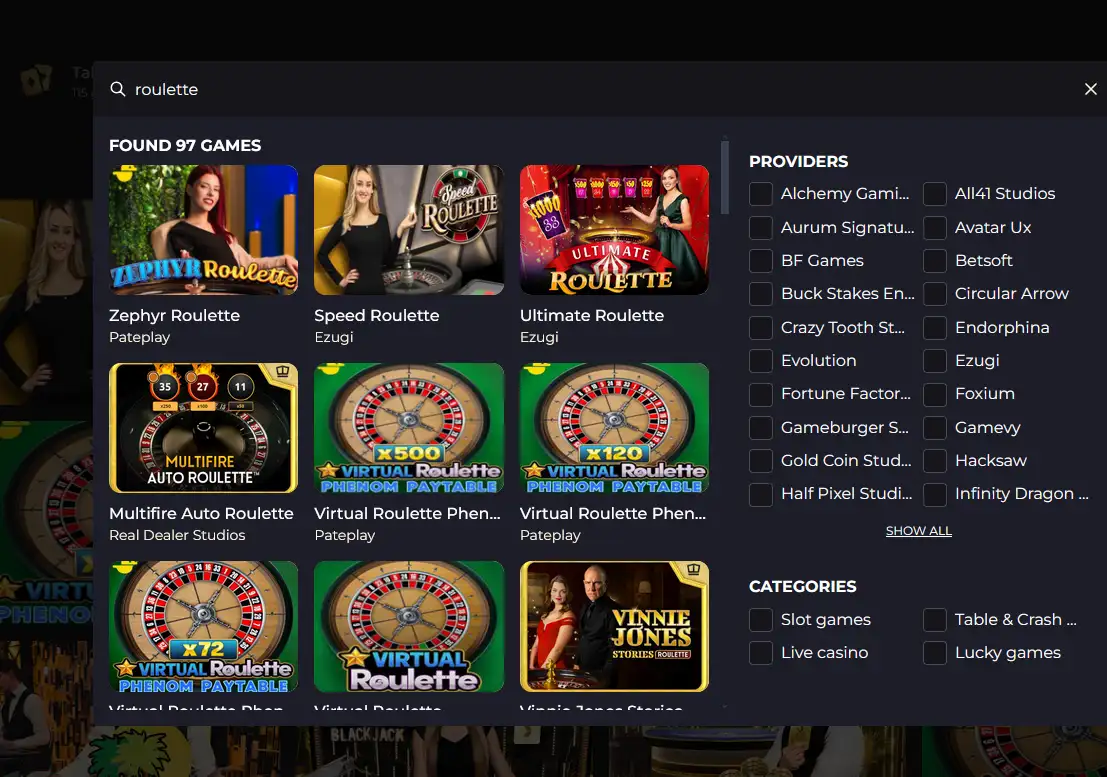The height and width of the screenshot is (777, 1107).
Task: Check the BF Games provider checkbox
Action: pyautogui.click(x=760, y=260)
